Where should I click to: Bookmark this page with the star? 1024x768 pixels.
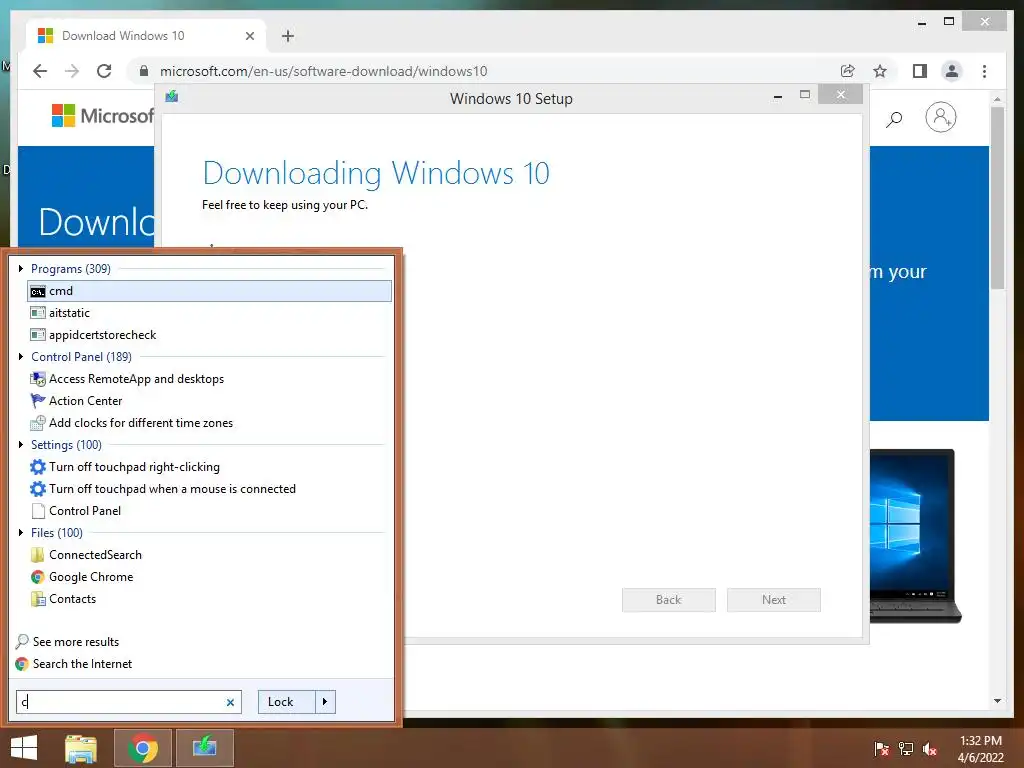pyautogui.click(x=880, y=71)
